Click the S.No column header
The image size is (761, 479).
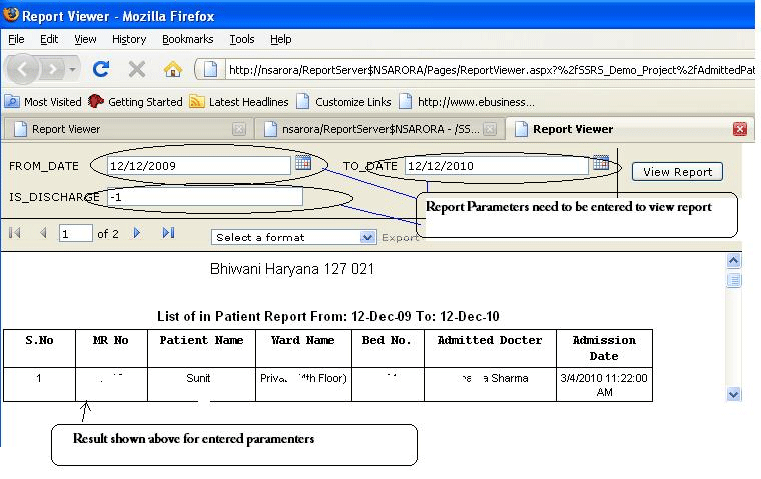[39, 348]
